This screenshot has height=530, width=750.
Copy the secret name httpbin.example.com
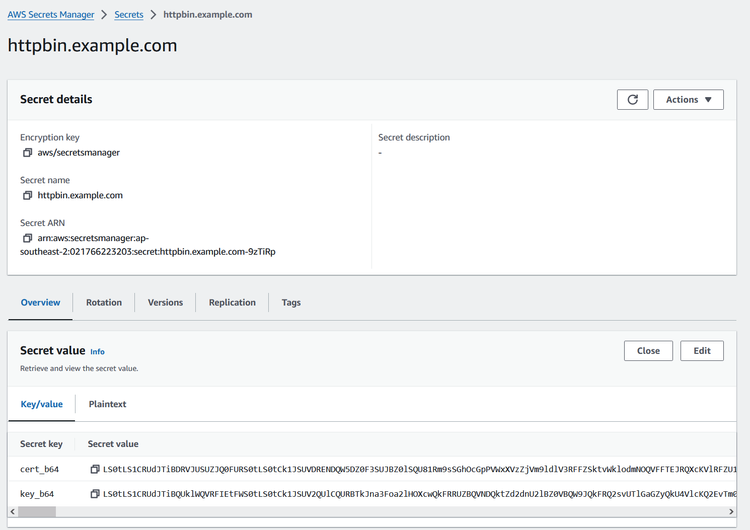point(28,196)
